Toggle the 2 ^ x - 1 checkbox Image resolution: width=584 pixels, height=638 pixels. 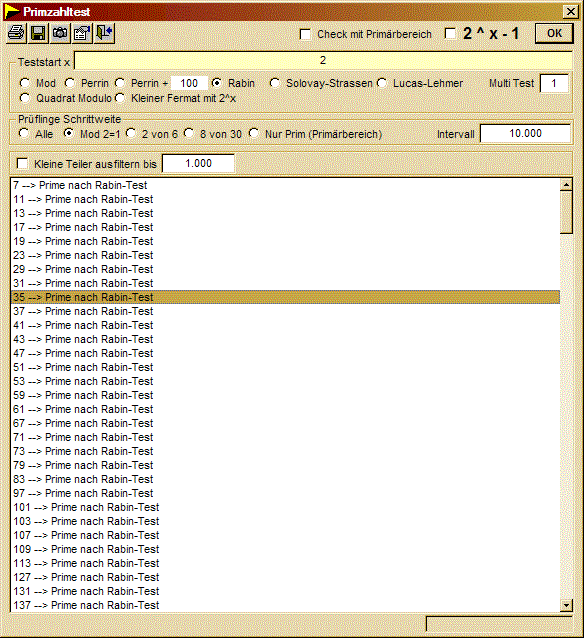[x=450, y=33]
